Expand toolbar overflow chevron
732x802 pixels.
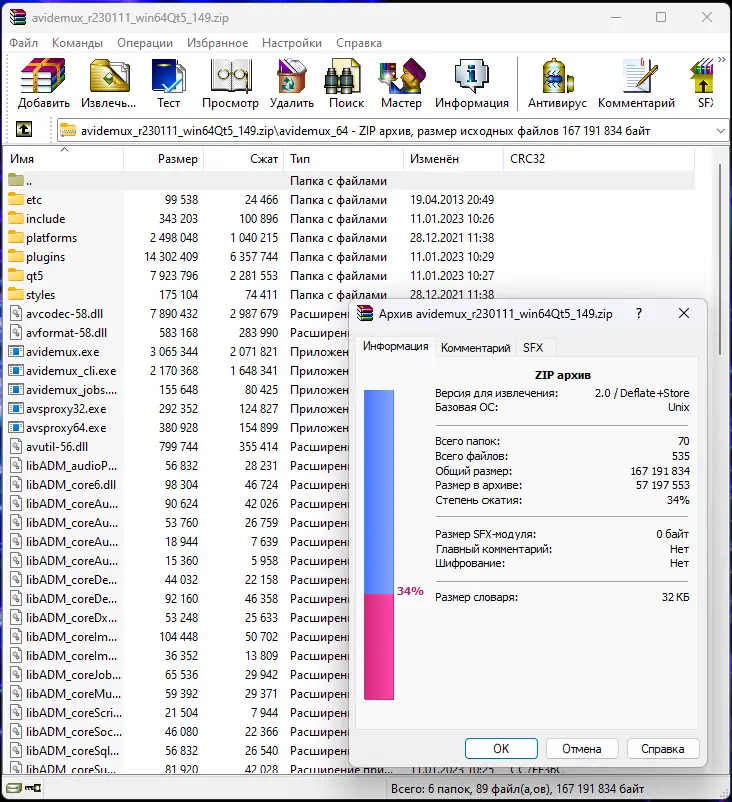tap(722, 60)
